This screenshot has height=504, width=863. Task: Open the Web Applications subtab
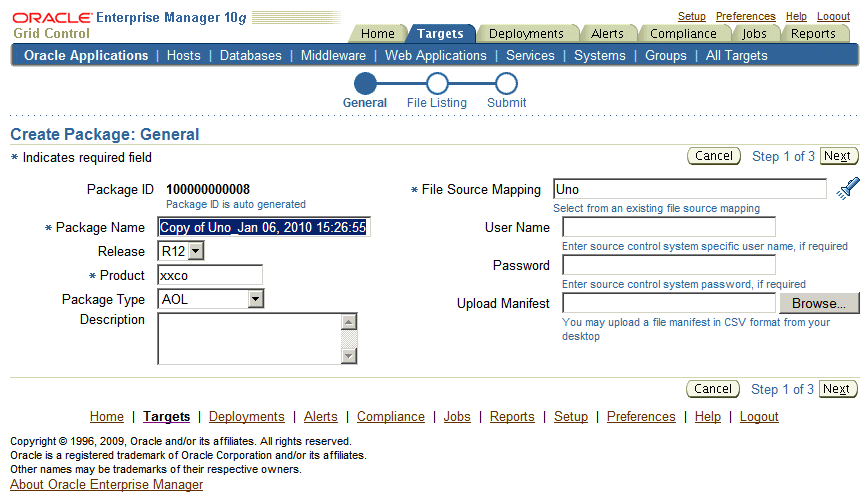click(x=436, y=56)
